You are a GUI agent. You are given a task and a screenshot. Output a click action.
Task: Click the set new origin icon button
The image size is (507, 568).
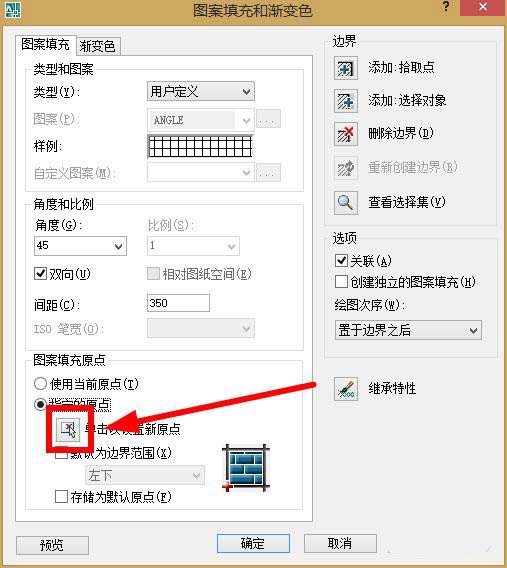click(x=68, y=430)
